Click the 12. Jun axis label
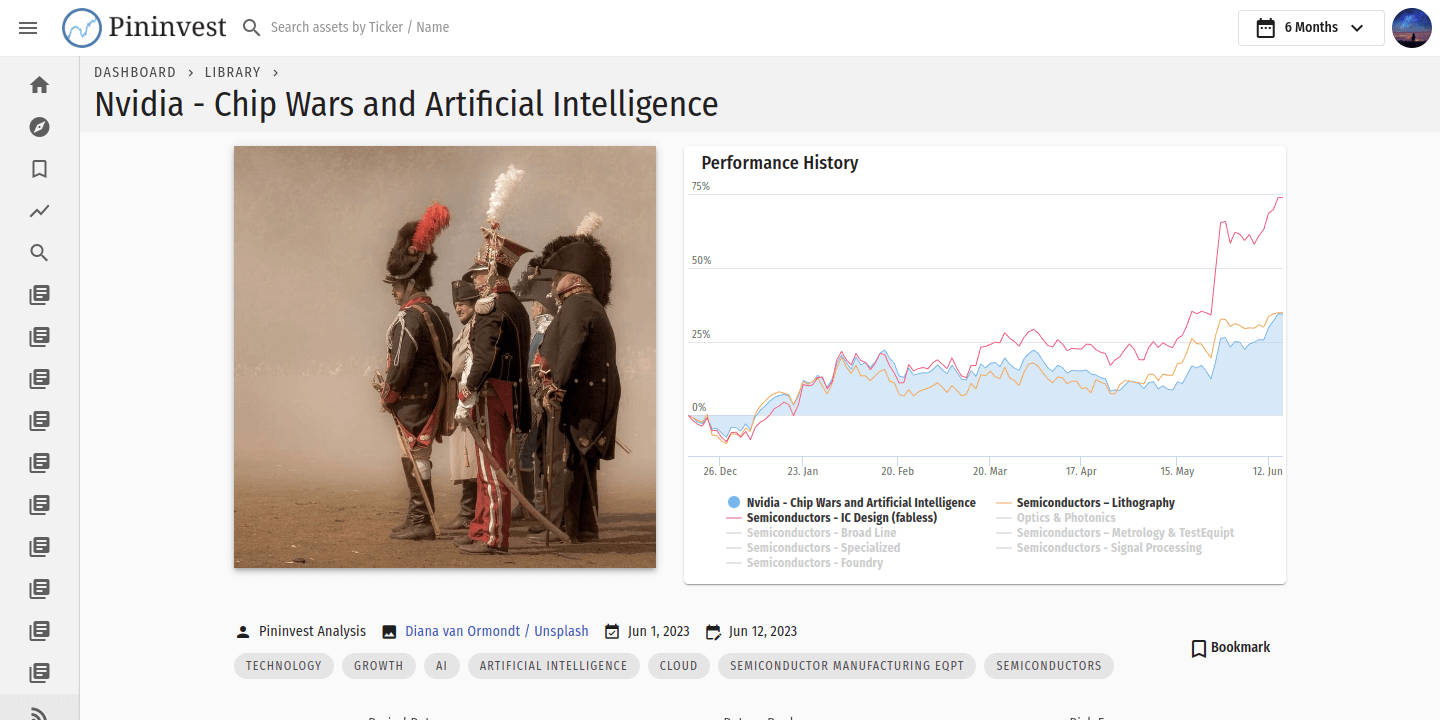The height and width of the screenshot is (720, 1440). pos(1268,471)
